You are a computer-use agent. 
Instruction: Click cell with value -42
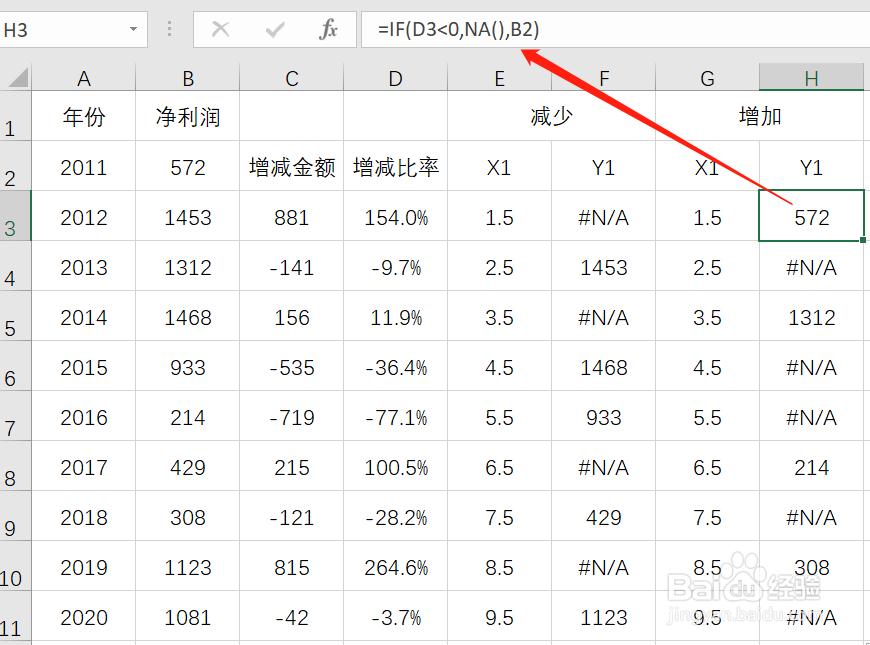point(291,617)
